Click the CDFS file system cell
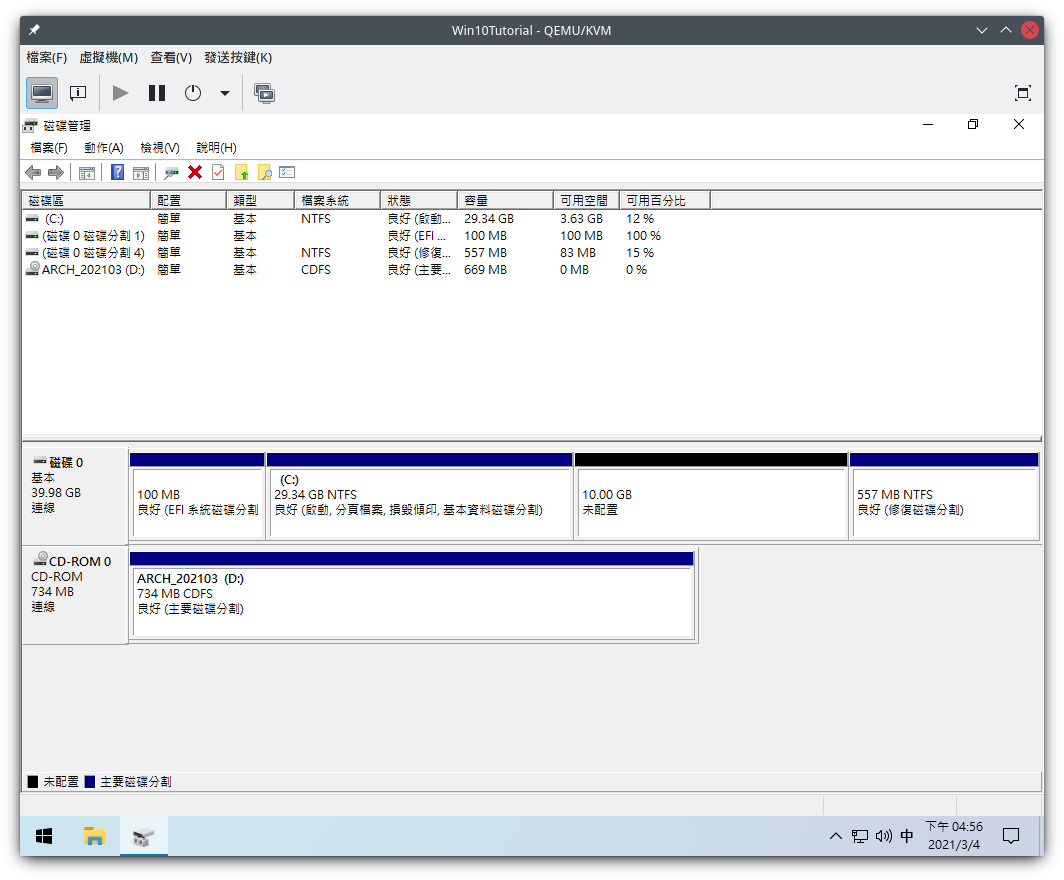1064x880 pixels. tap(316, 269)
